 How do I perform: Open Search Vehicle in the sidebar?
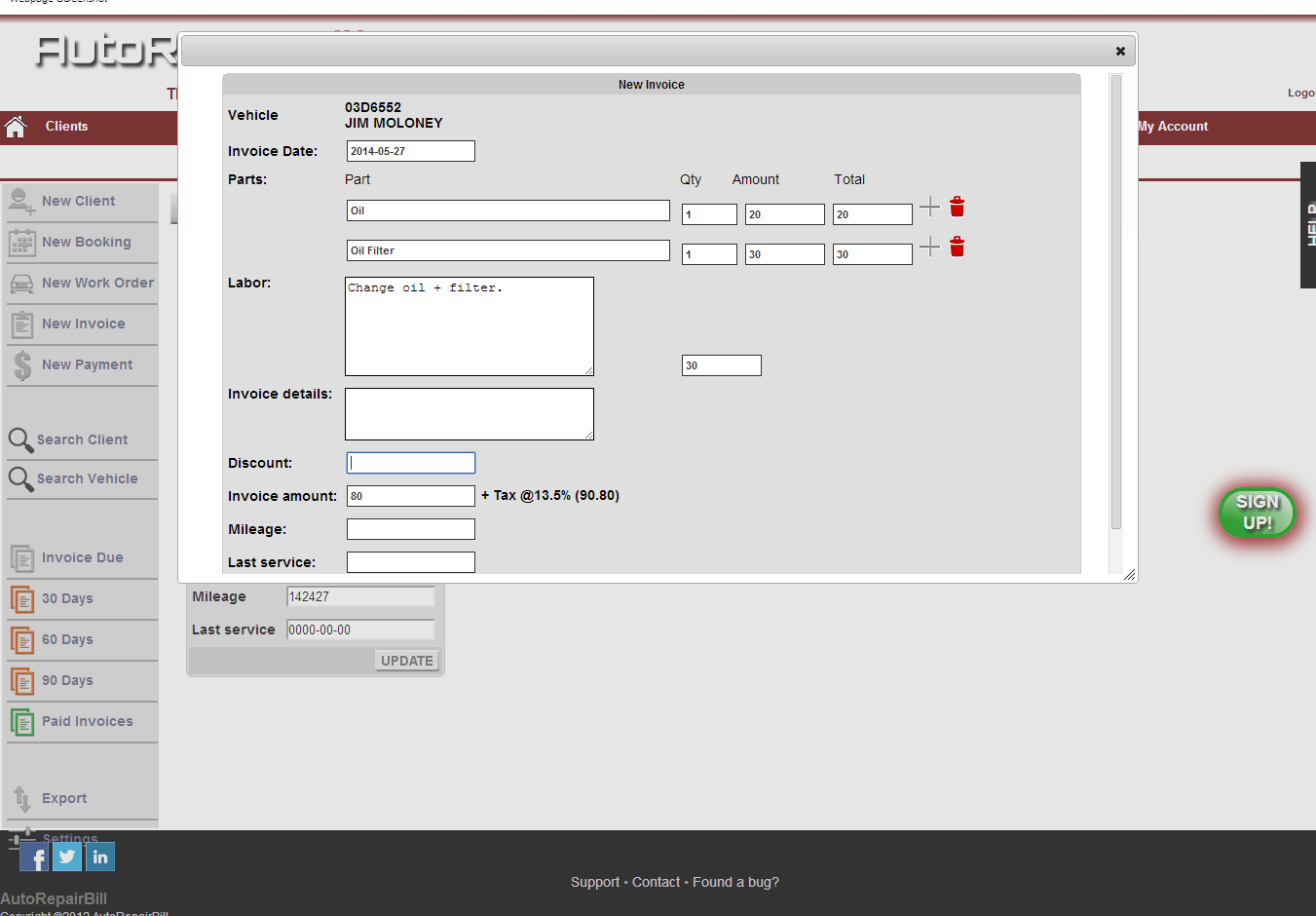[x=87, y=478]
